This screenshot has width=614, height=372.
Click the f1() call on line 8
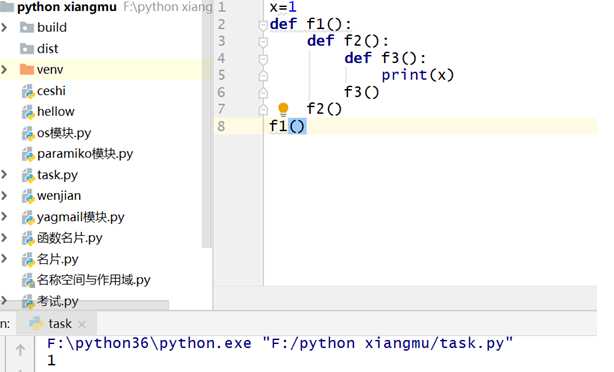(x=287, y=126)
